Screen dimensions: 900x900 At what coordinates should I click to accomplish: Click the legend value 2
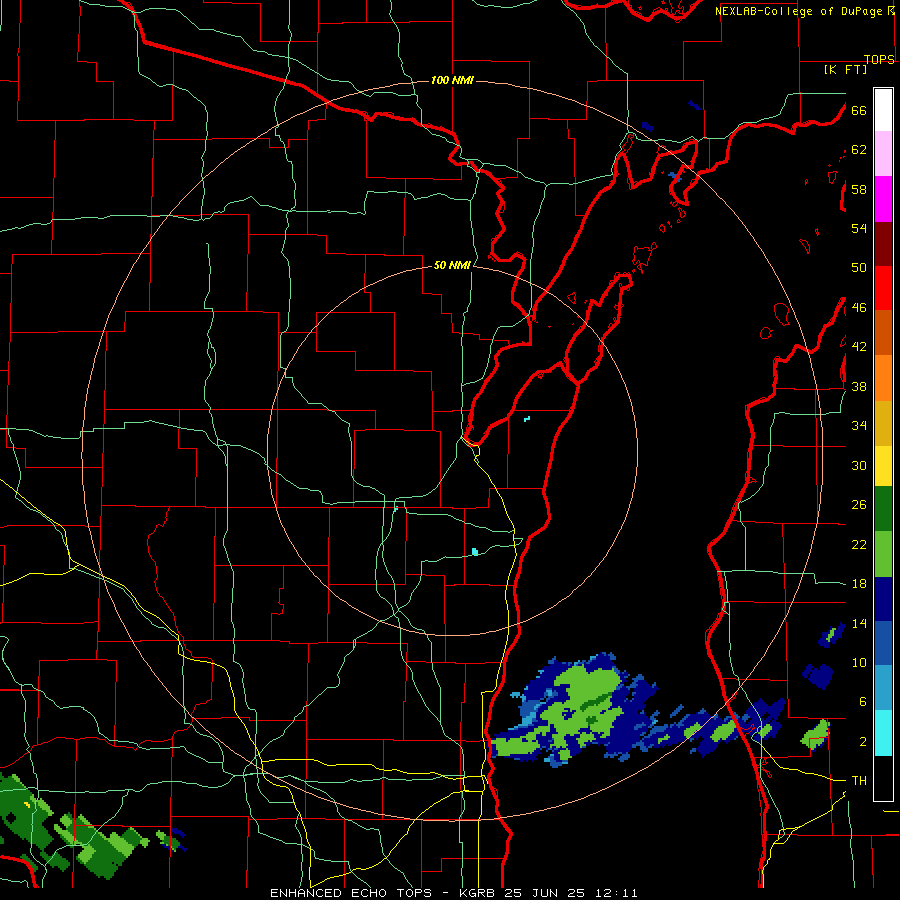click(863, 742)
